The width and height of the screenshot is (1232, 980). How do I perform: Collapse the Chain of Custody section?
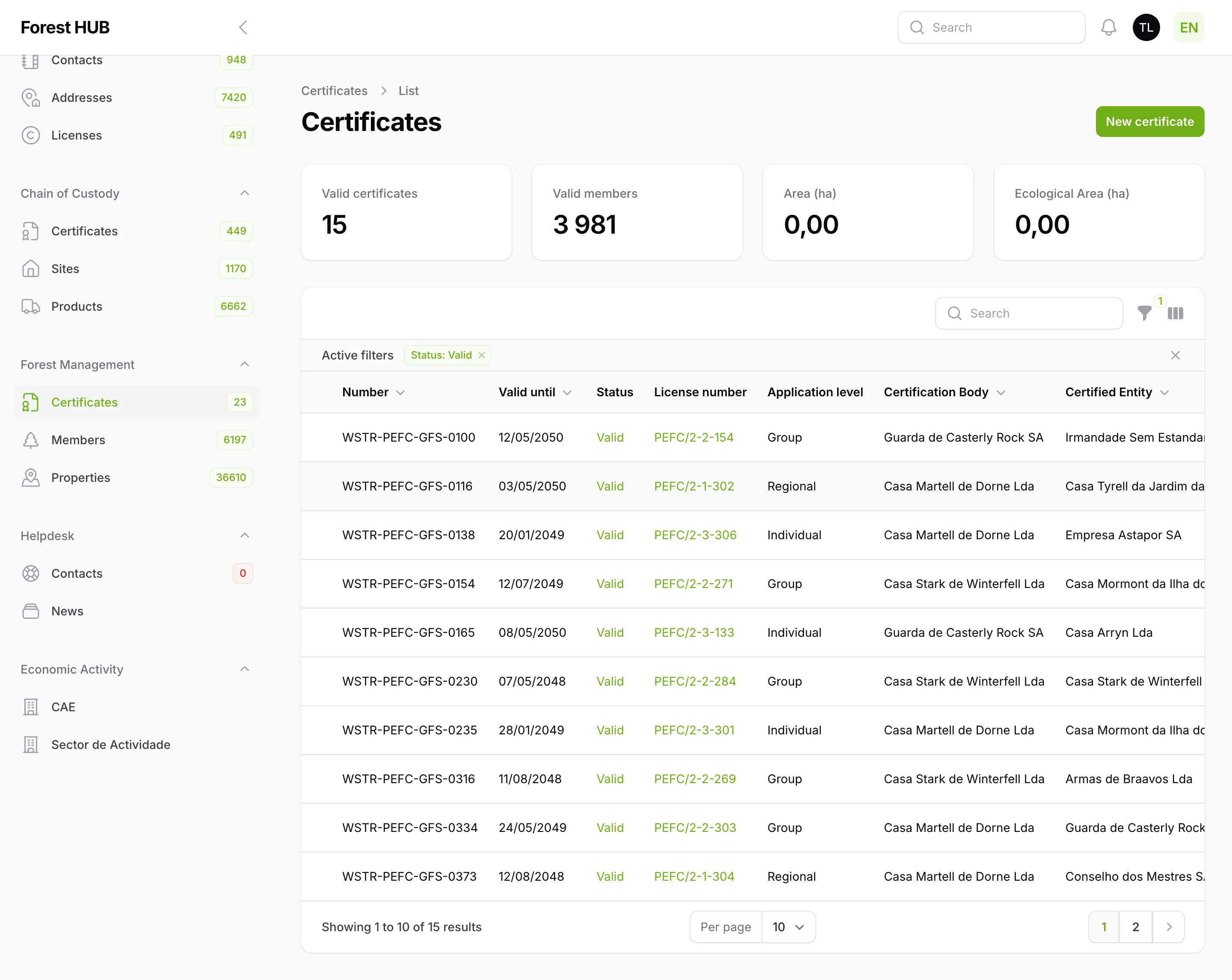pyautogui.click(x=245, y=193)
